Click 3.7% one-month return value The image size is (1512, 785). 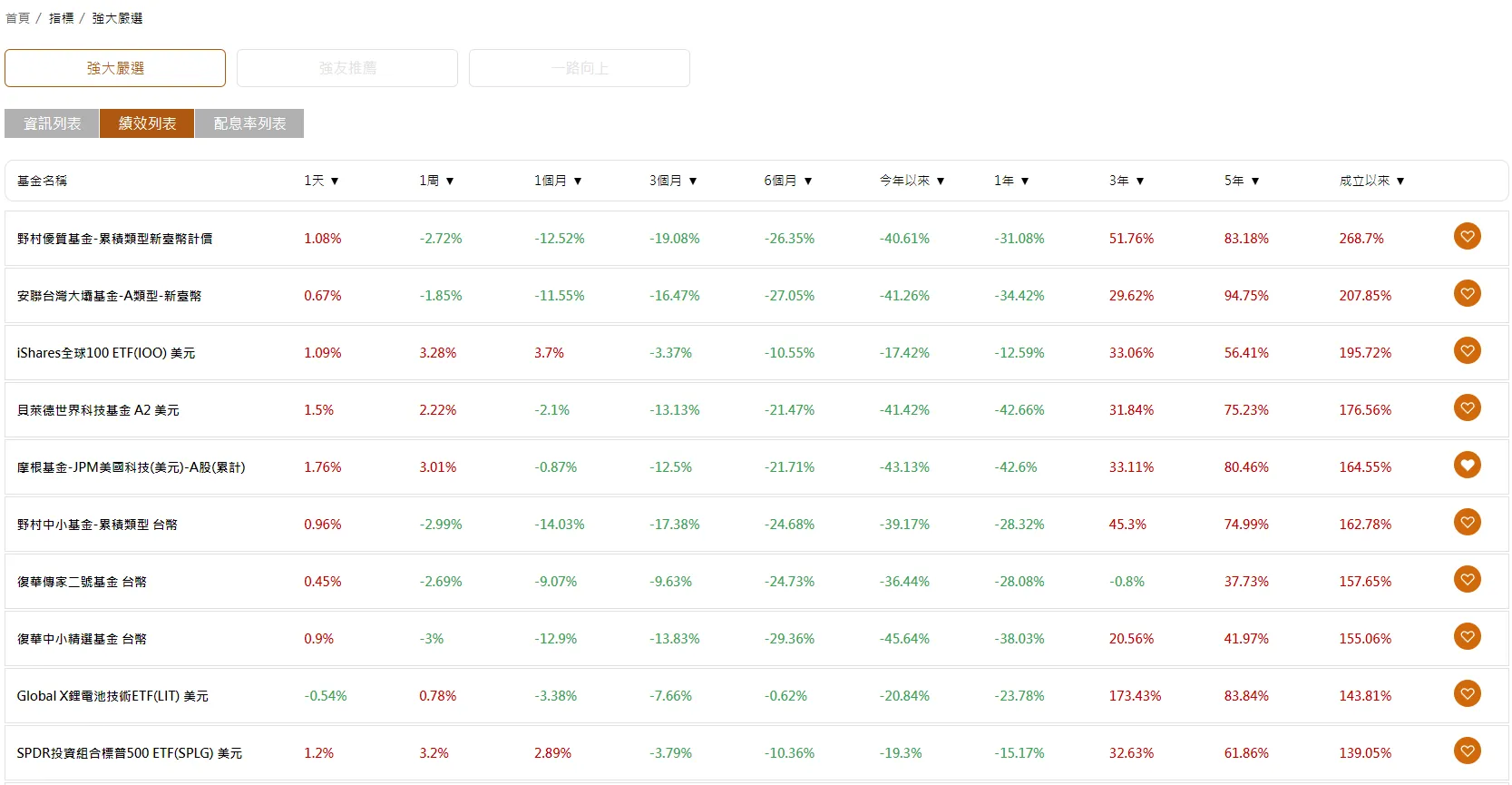tap(549, 353)
